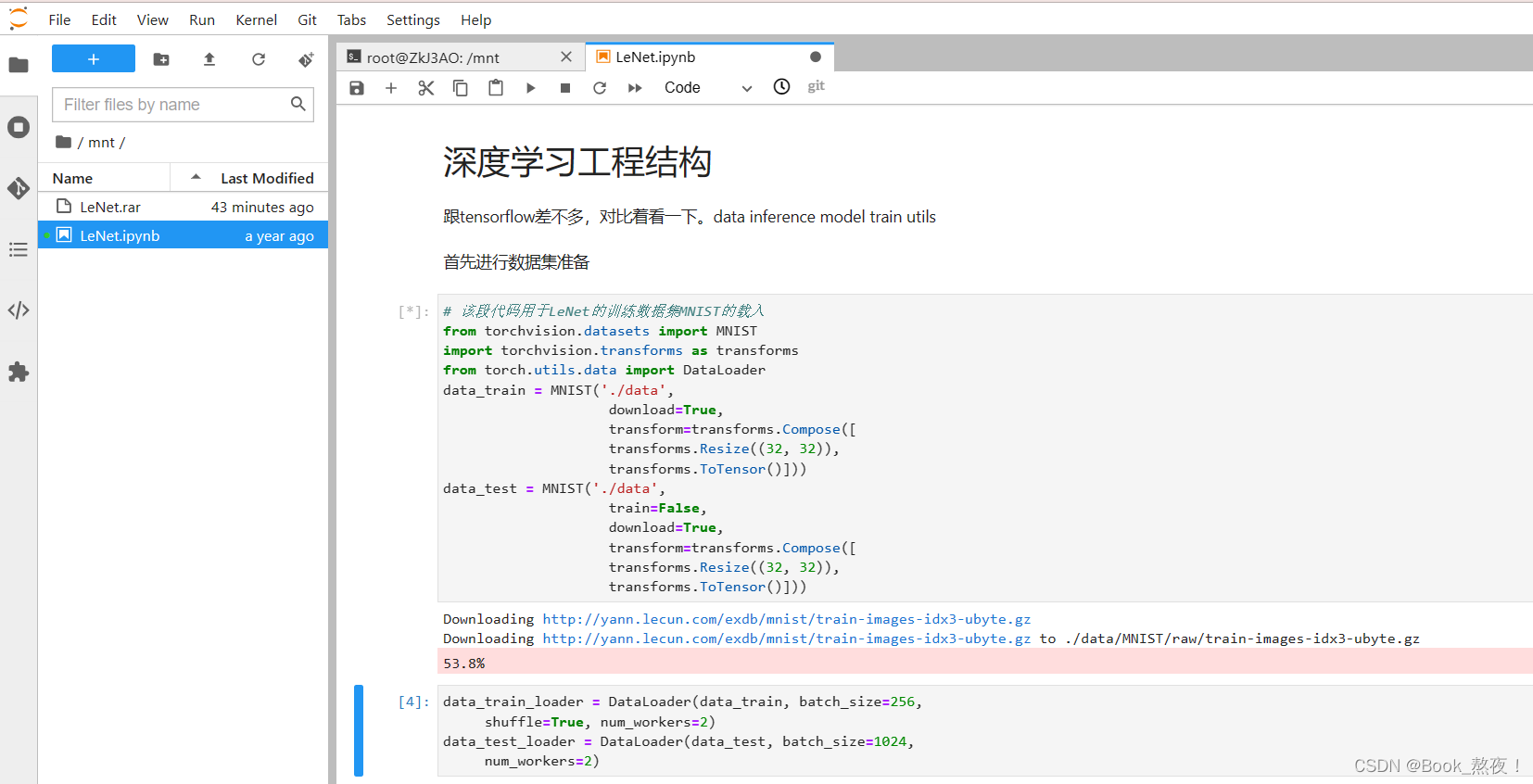The width and height of the screenshot is (1533, 784).
Task: Restart the kernel
Action: coord(600,88)
